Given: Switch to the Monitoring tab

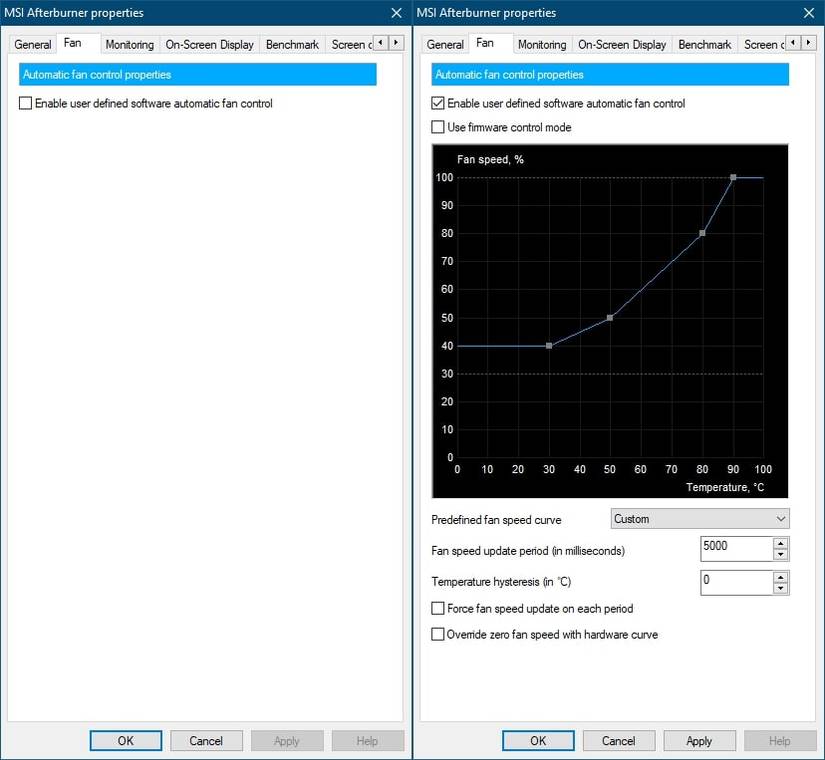Looking at the screenshot, I should tap(541, 44).
